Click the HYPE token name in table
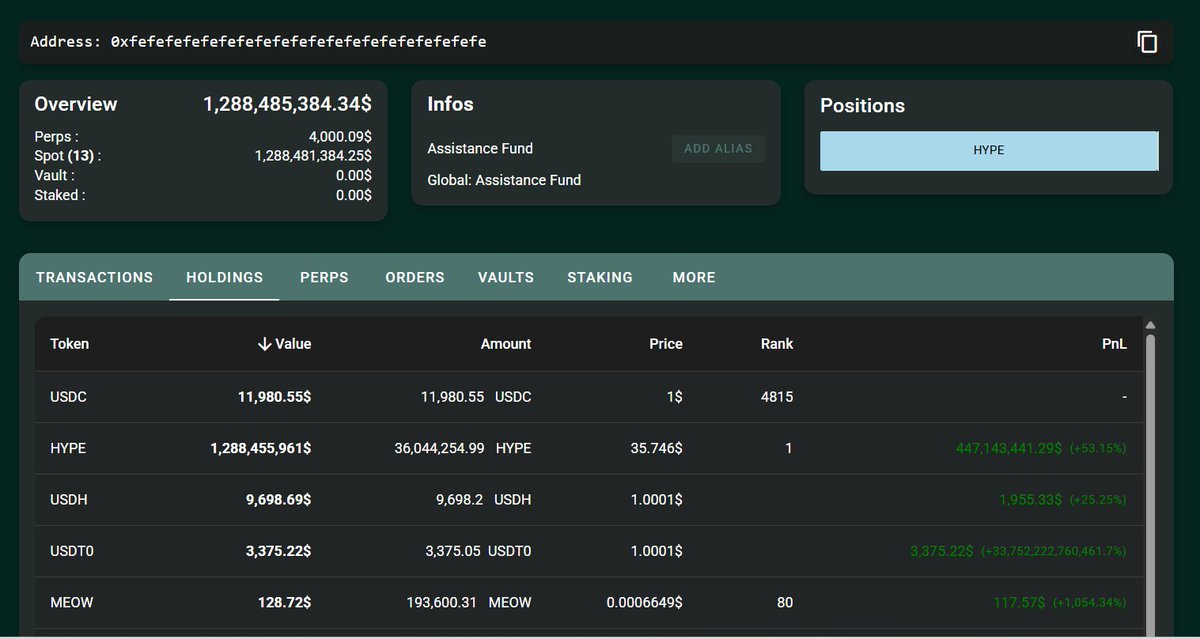 coord(68,449)
